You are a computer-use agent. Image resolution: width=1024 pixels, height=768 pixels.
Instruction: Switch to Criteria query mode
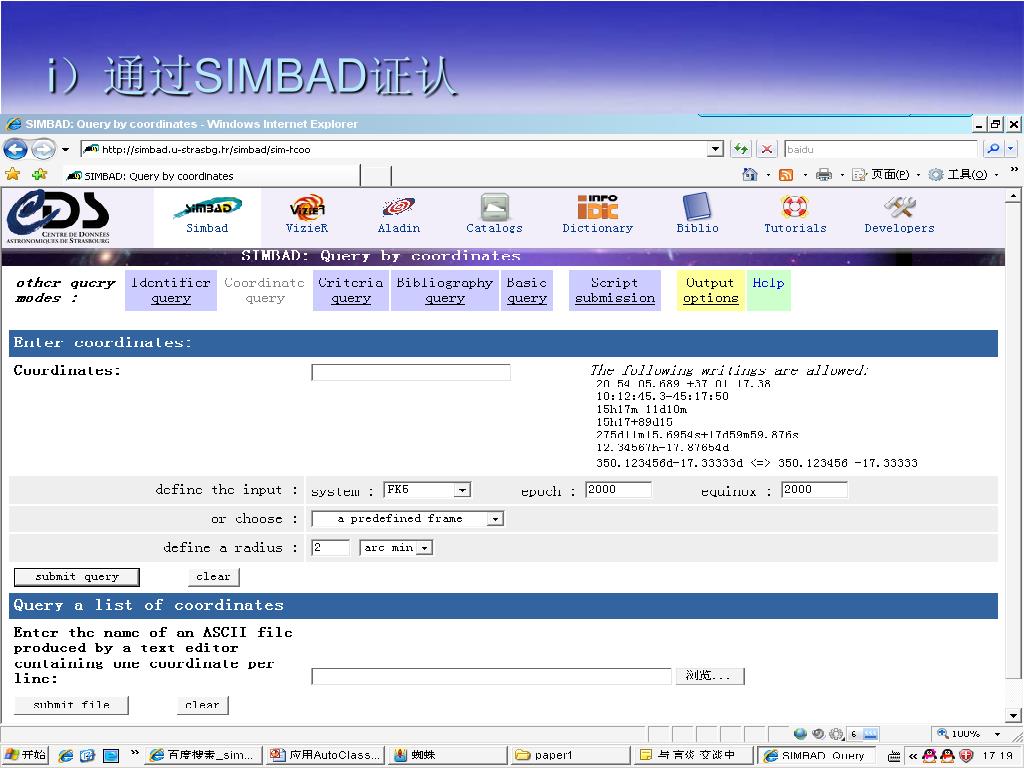click(x=351, y=291)
